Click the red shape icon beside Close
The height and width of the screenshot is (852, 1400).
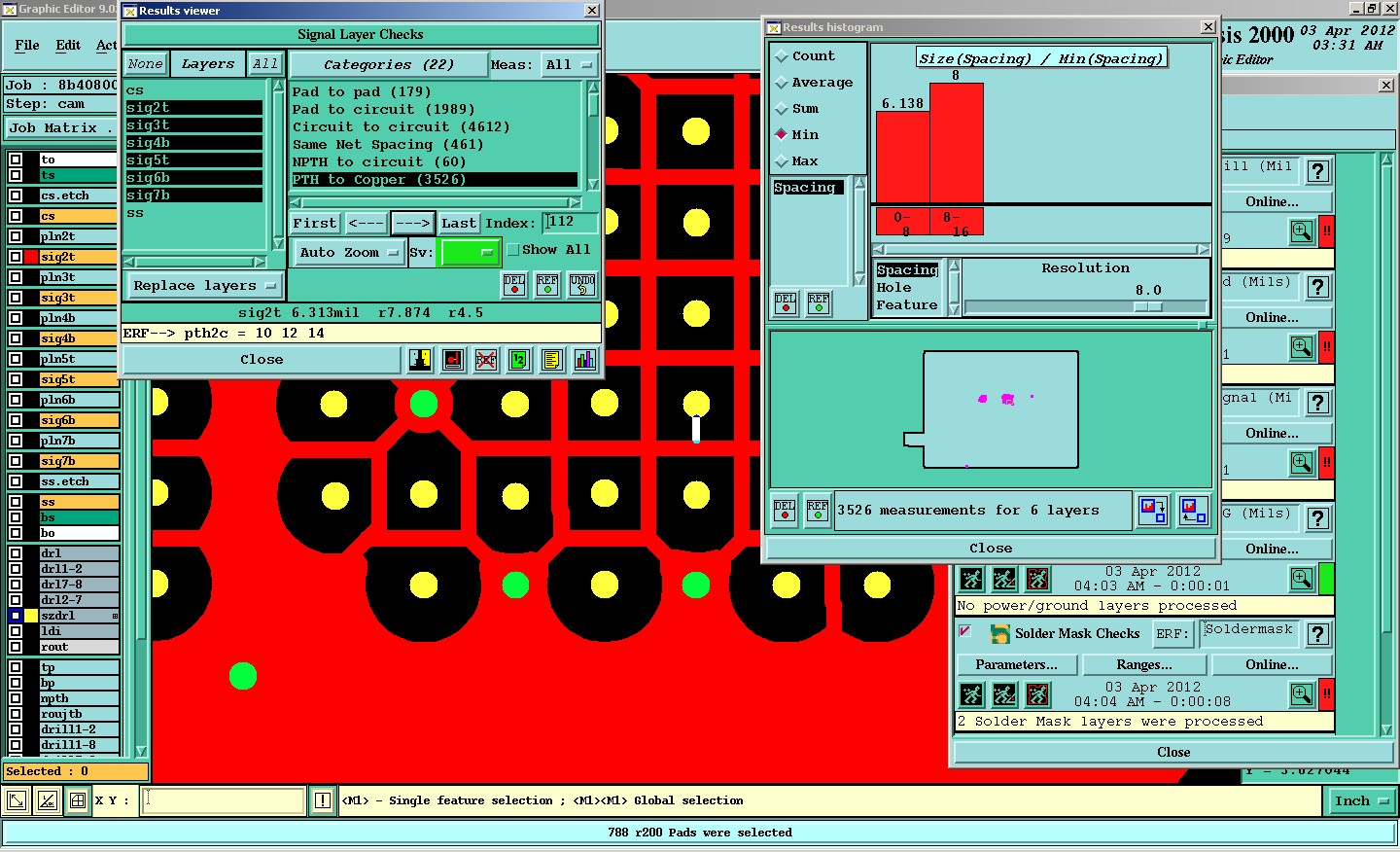453,360
